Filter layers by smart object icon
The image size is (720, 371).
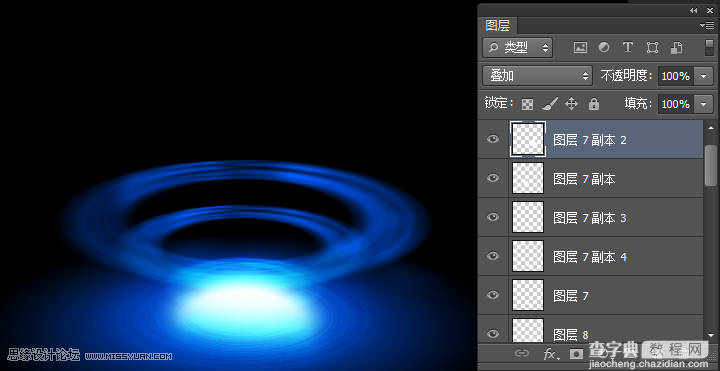(x=676, y=47)
